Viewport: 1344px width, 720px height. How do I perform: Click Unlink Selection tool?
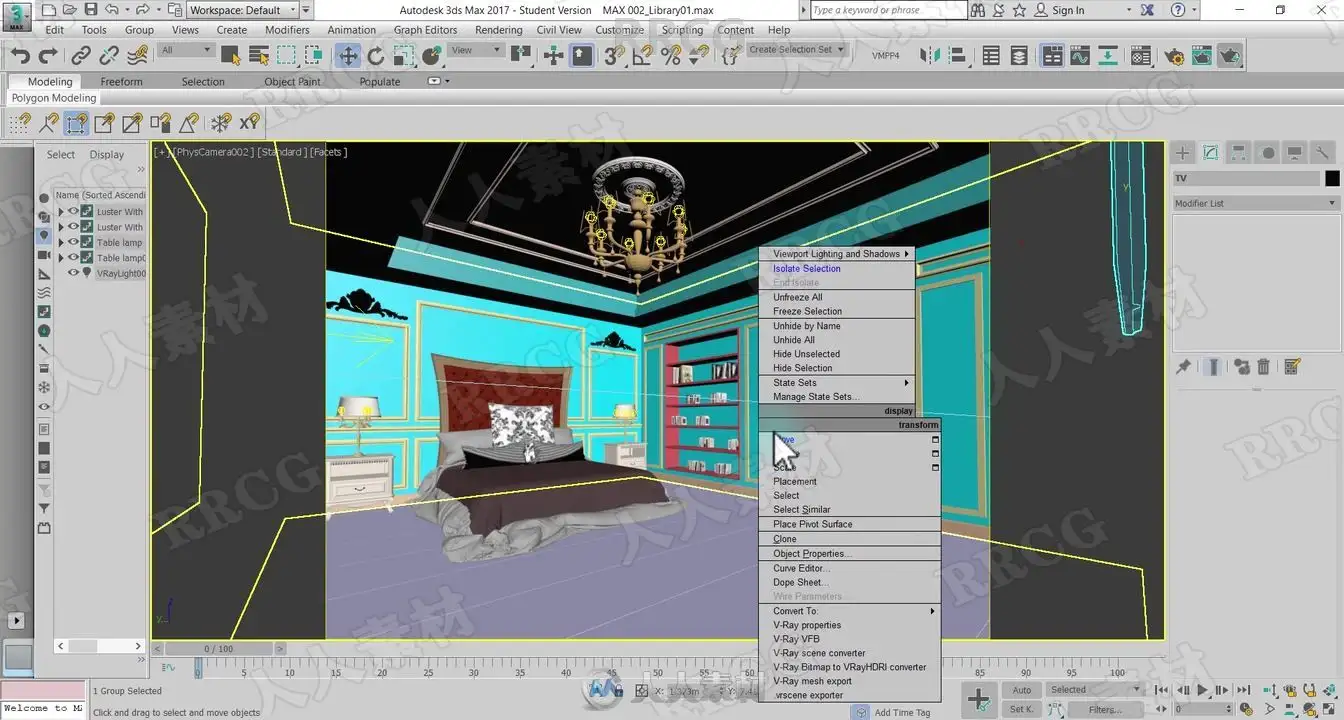(110, 56)
